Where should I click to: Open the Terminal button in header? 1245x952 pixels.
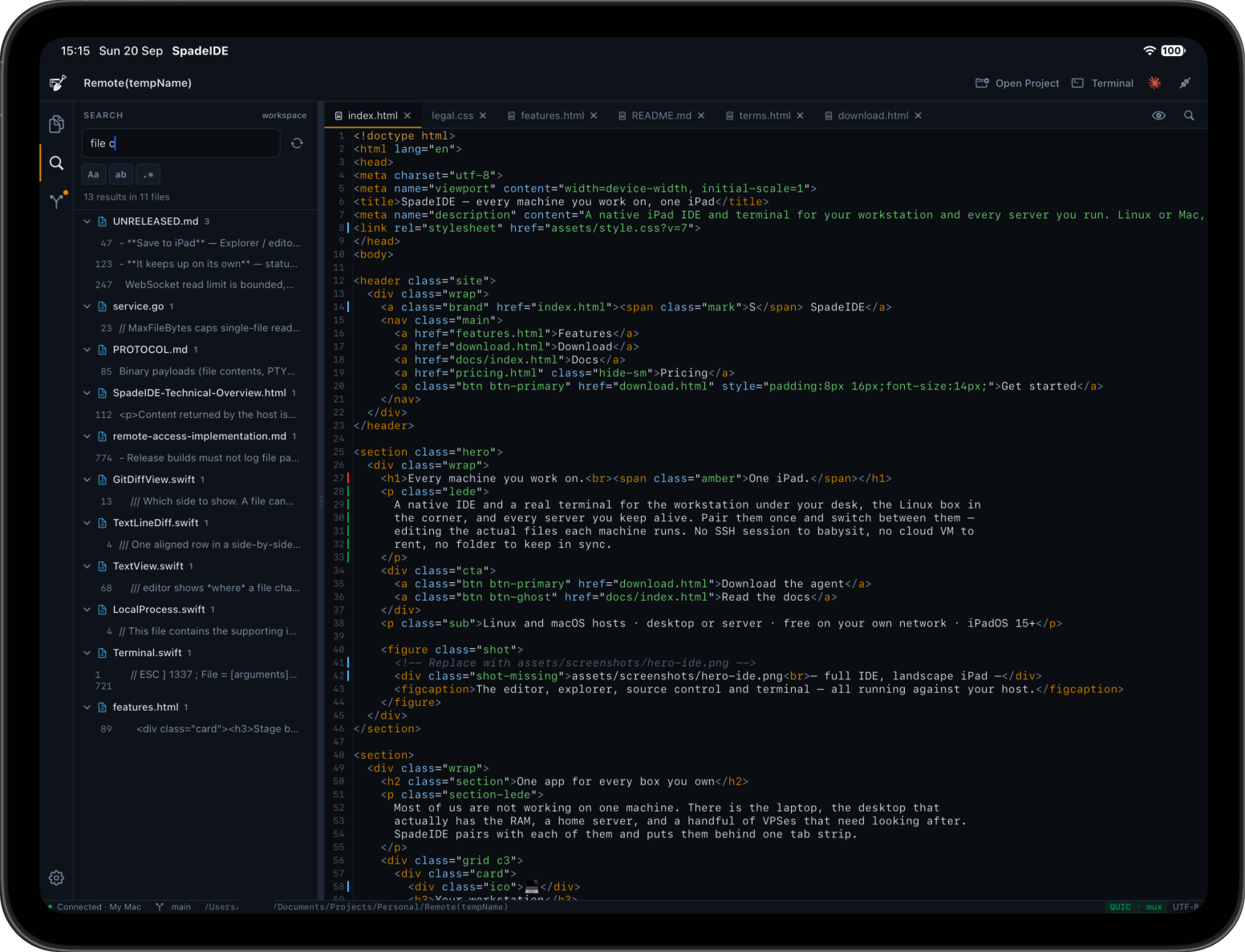pos(1103,83)
